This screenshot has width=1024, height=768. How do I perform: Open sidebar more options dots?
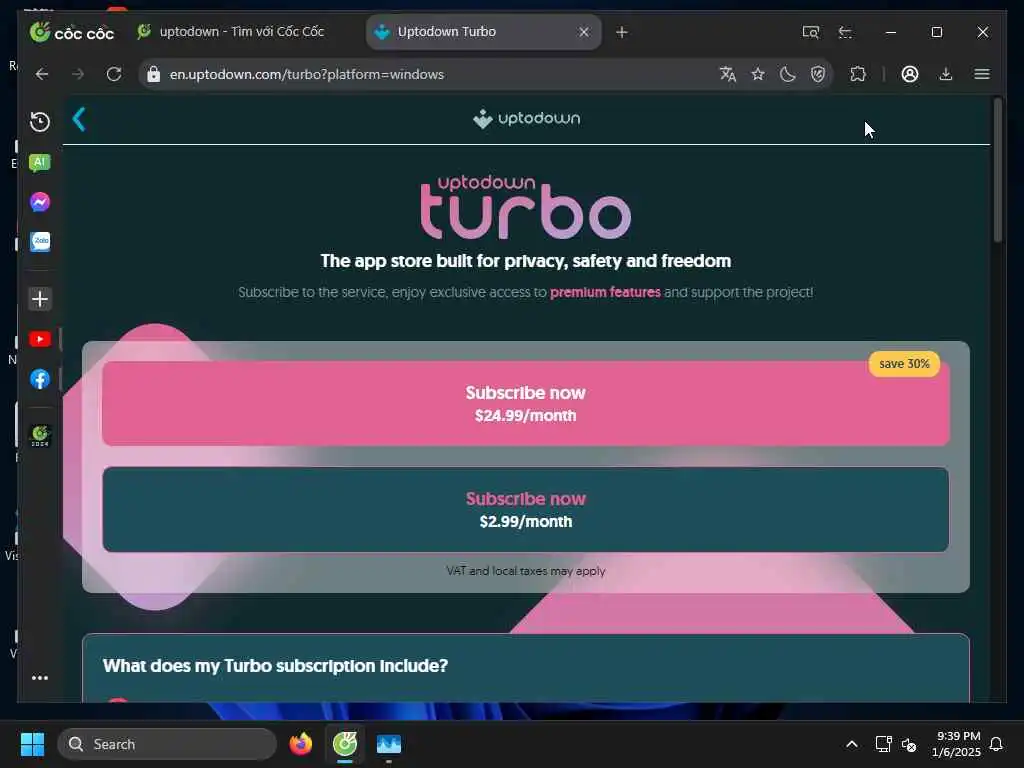point(40,678)
